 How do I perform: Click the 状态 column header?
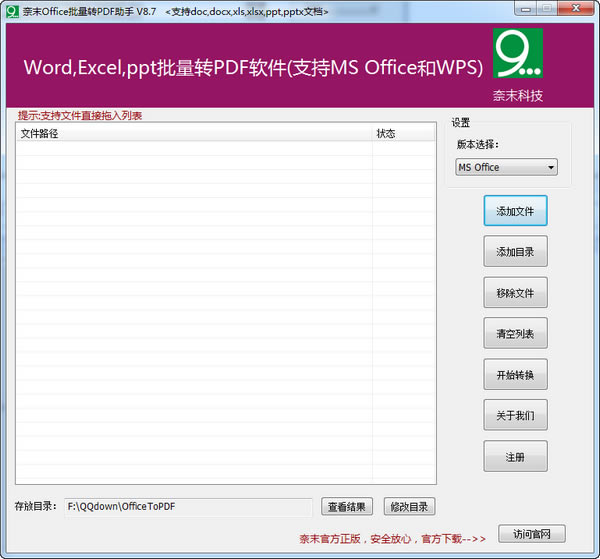404,134
